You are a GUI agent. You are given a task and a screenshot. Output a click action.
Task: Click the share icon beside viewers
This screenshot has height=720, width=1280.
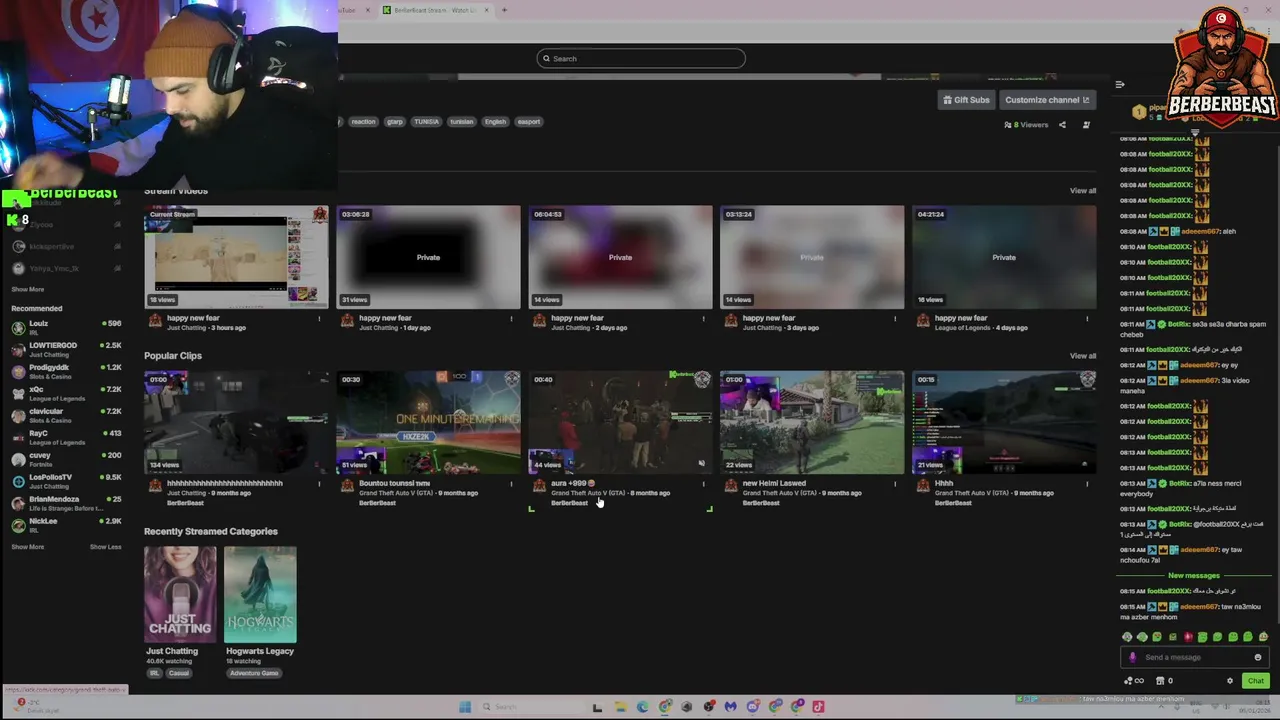1062,125
